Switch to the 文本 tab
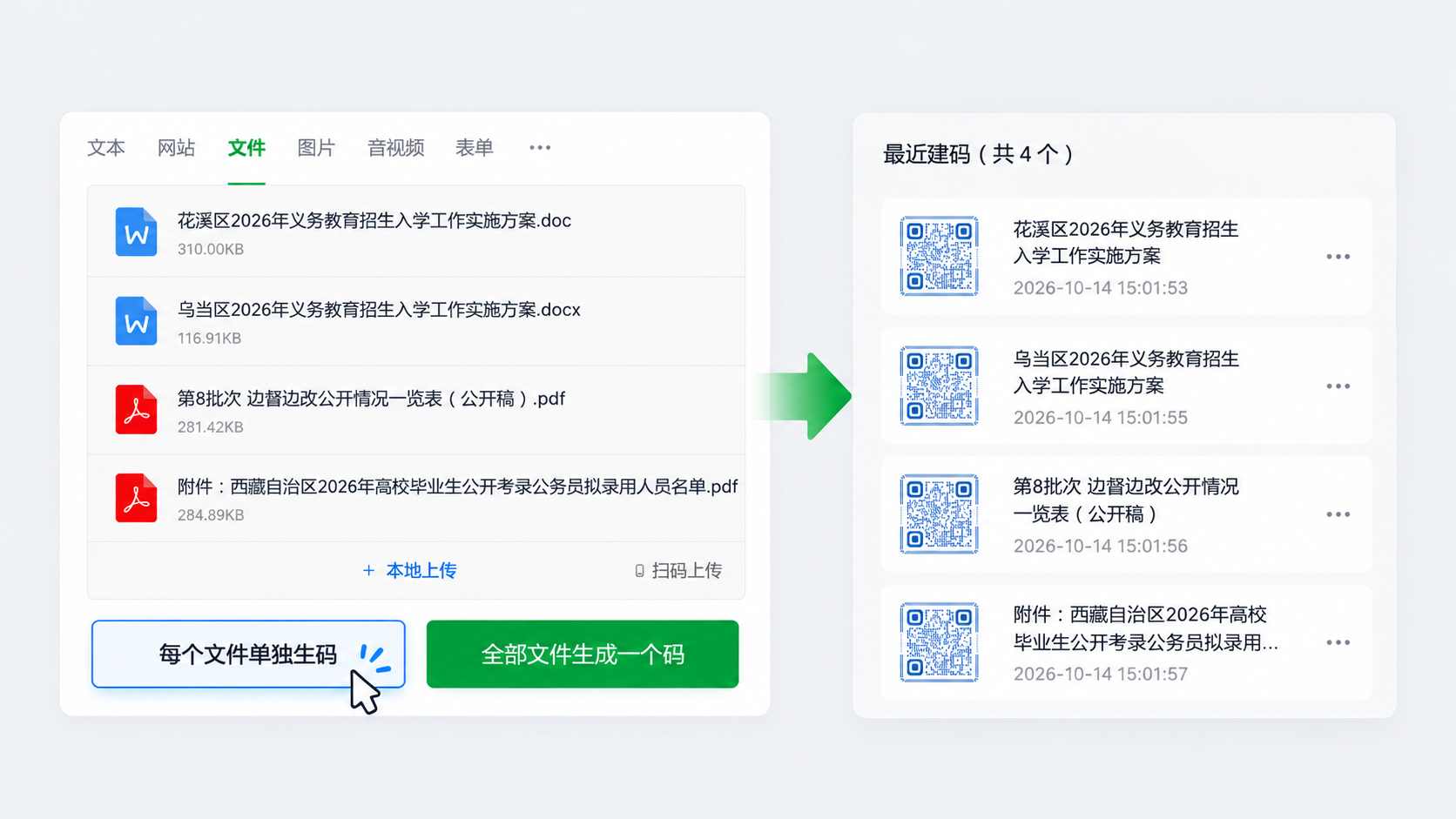Viewport: 1456px width, 819px height. click(106, 148)
